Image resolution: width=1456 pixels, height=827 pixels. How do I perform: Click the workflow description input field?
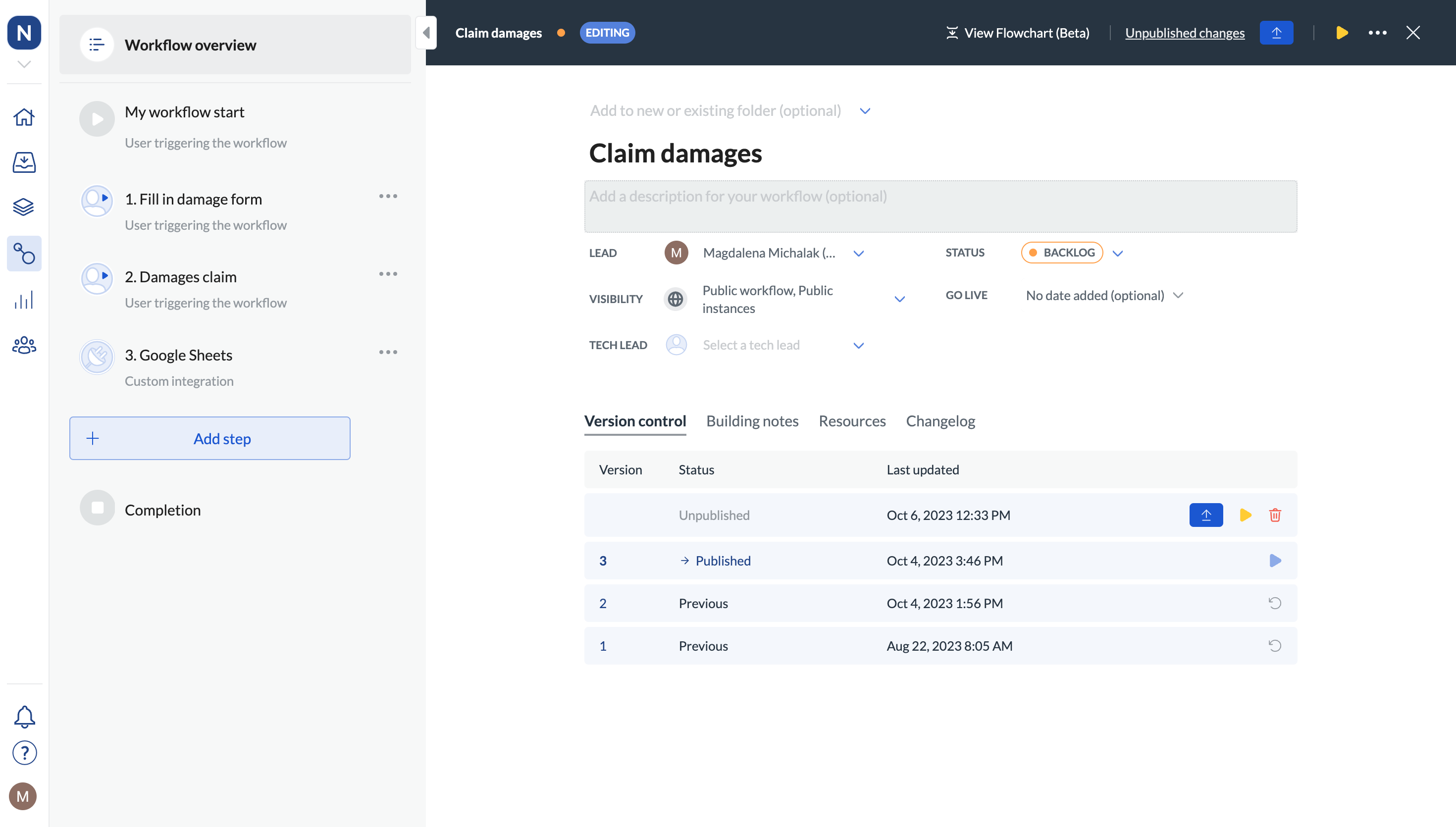tap(940, 207)
